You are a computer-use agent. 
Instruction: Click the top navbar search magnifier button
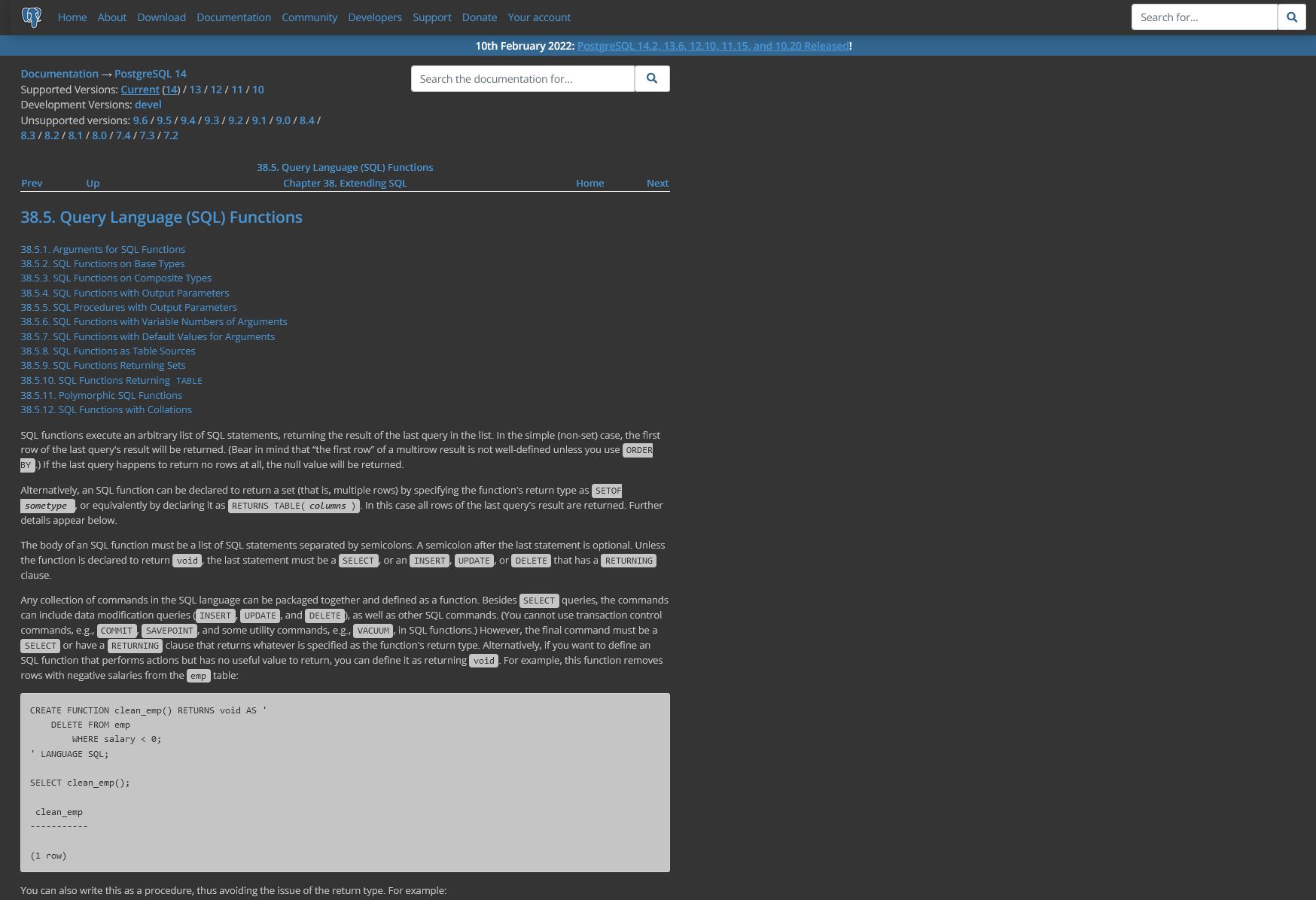1292,17
